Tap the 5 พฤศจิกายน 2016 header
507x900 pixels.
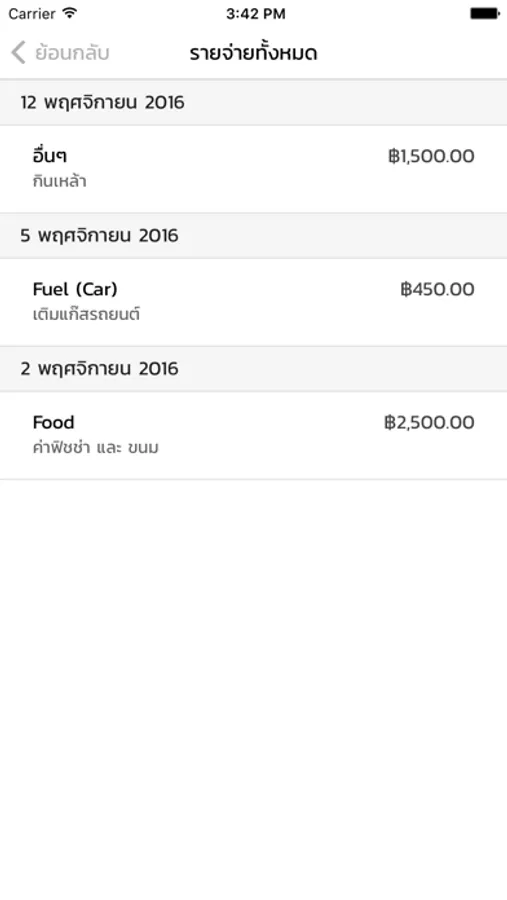click(253, 235)
